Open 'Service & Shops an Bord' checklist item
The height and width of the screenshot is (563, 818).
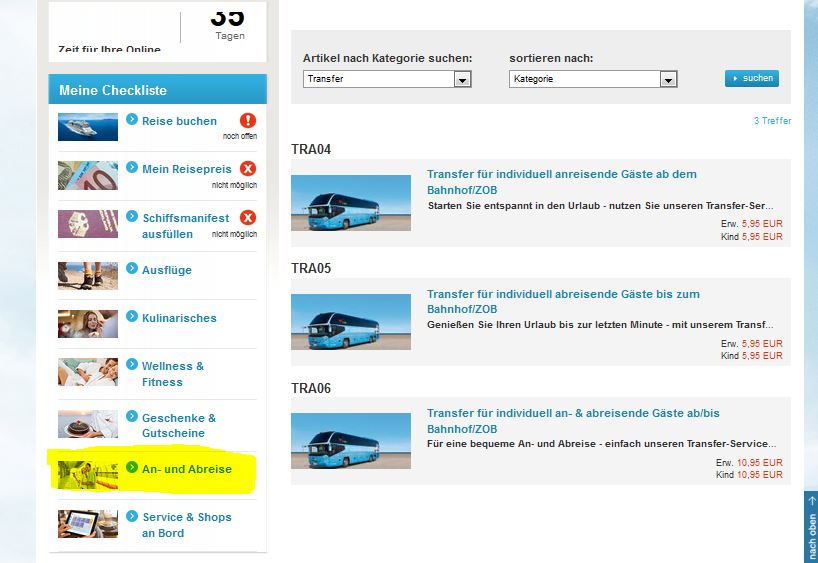point(186,525)
